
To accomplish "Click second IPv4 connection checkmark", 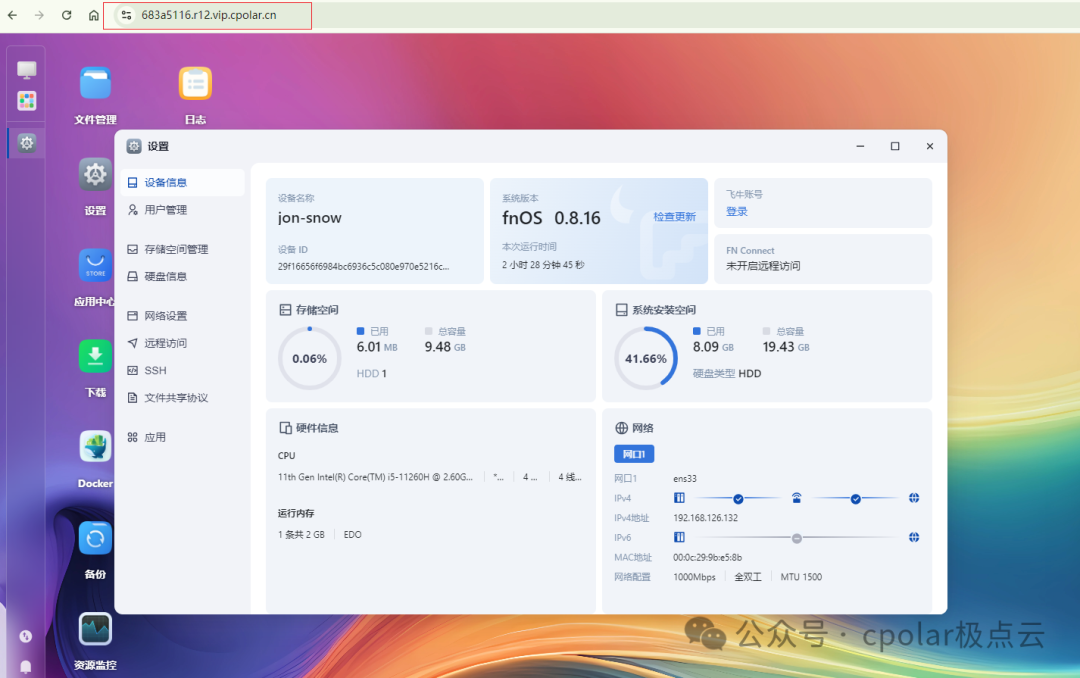I will [x=855, y=499].
